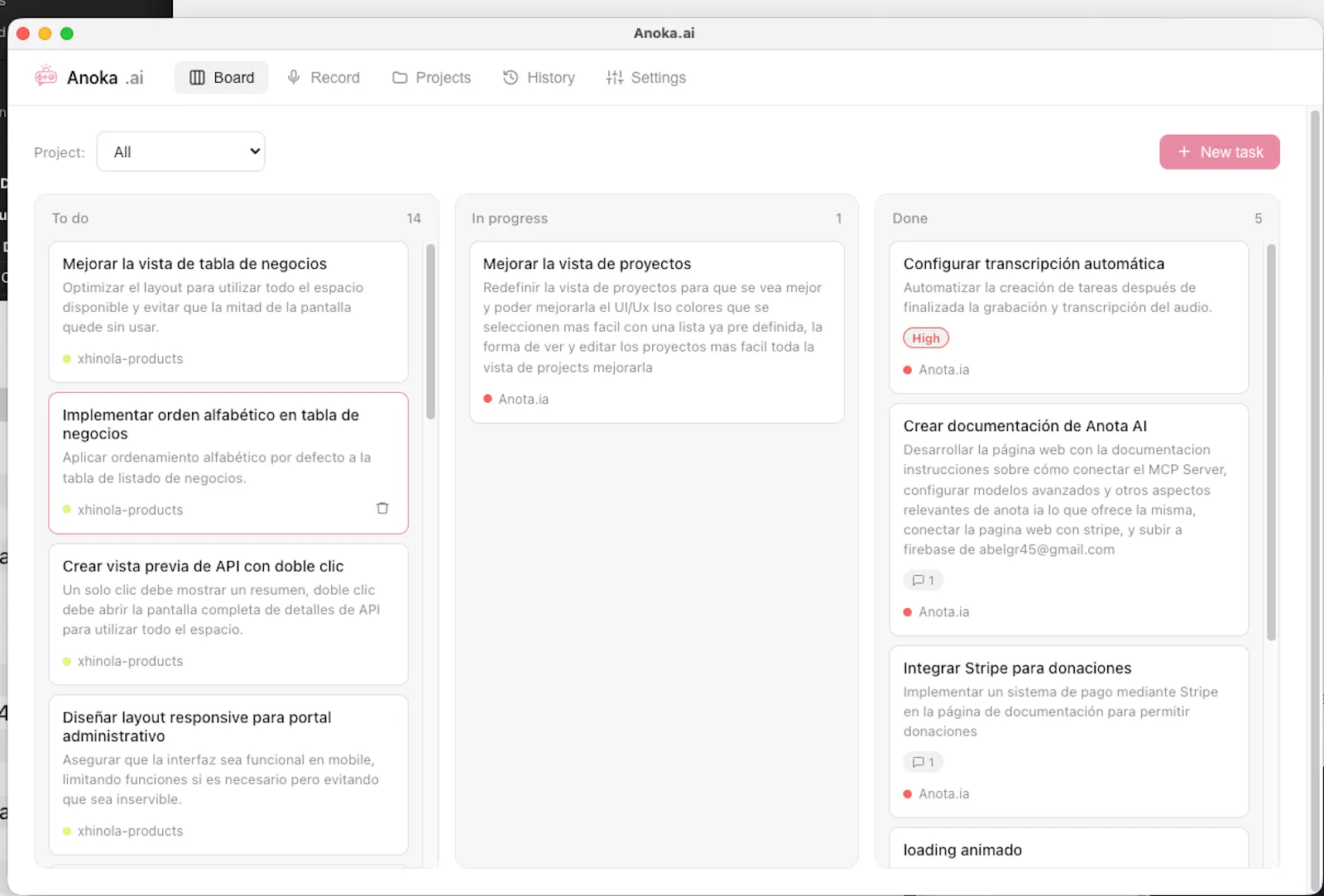Switch to the Record tab

point(323,78)
